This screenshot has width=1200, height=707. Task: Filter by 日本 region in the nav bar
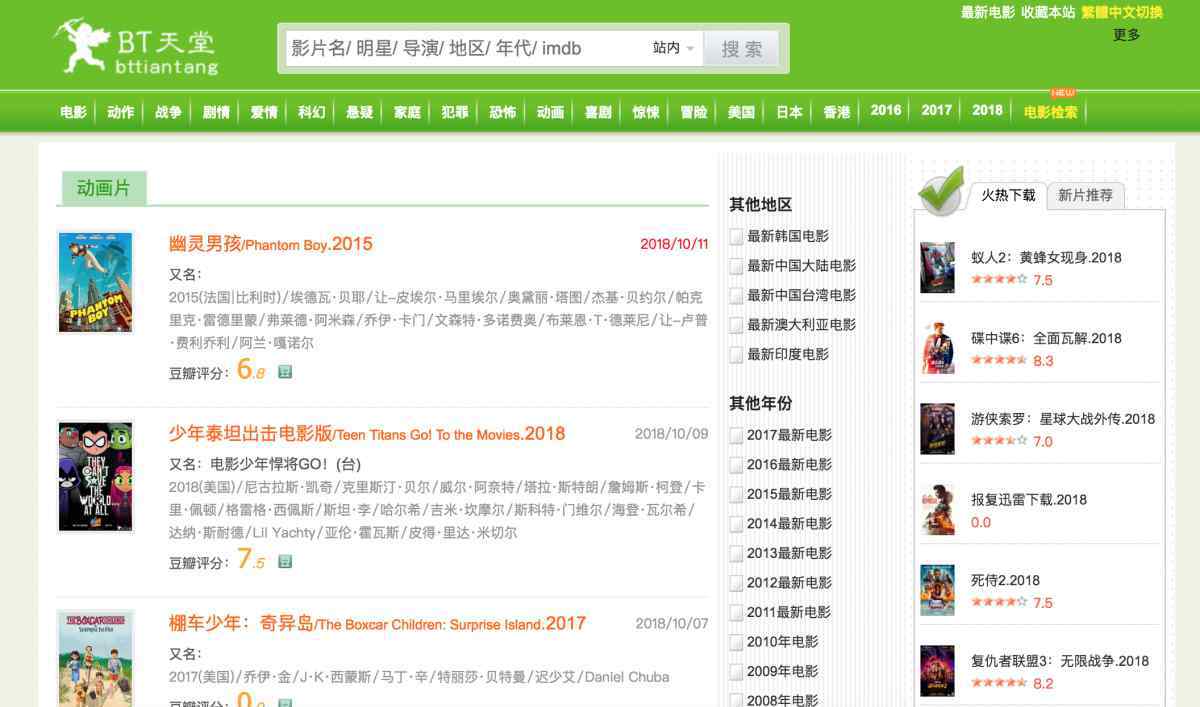[x=789, y=112]
